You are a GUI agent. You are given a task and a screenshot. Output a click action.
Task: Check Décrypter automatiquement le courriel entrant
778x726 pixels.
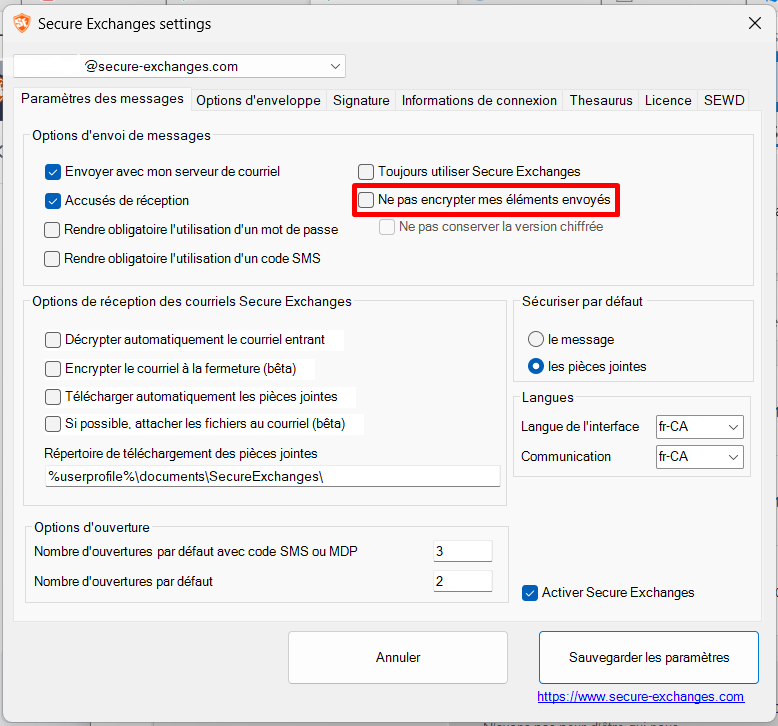tap(53, 340)
